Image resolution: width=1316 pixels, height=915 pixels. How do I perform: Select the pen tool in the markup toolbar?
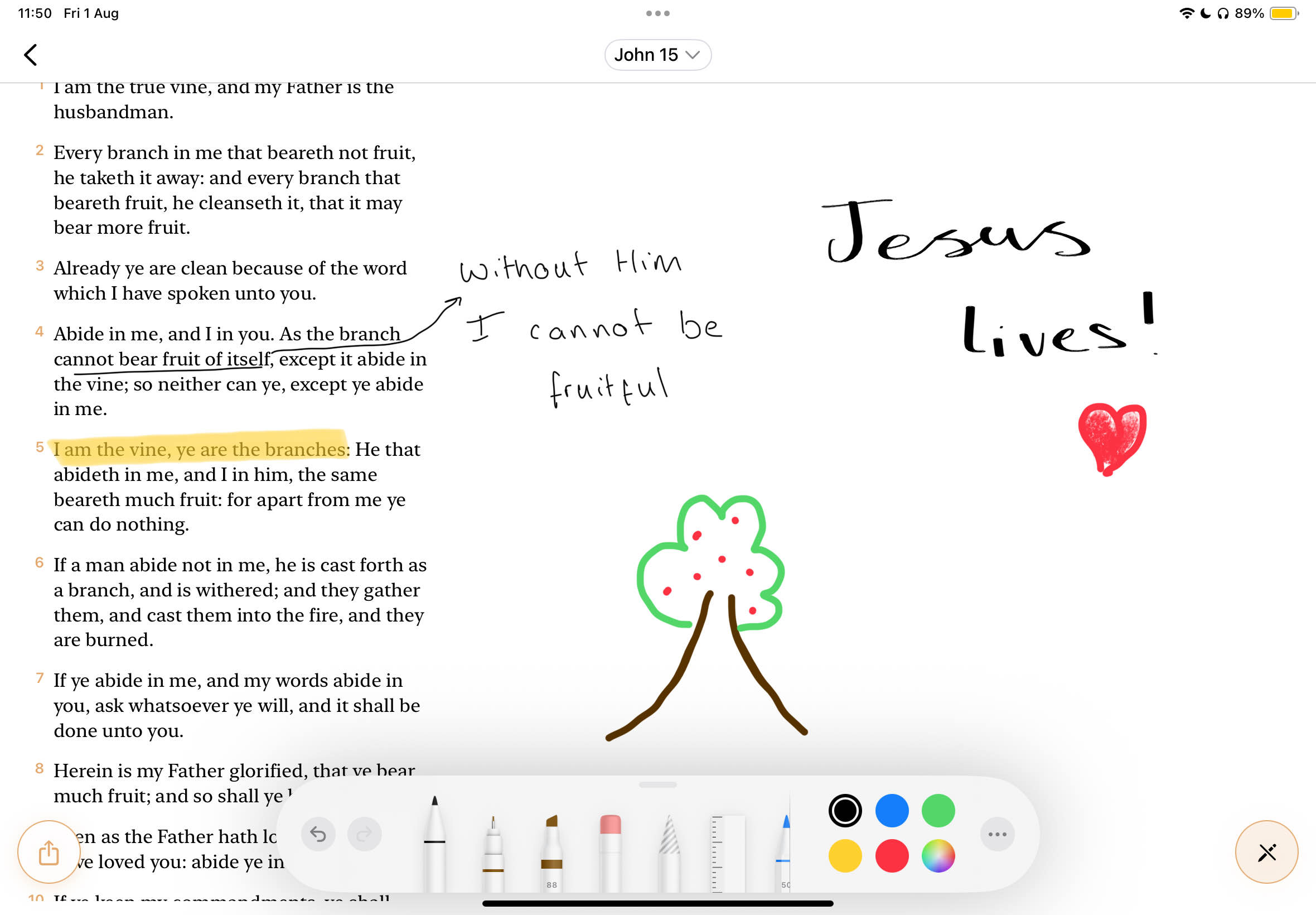[x=436, y=843]
